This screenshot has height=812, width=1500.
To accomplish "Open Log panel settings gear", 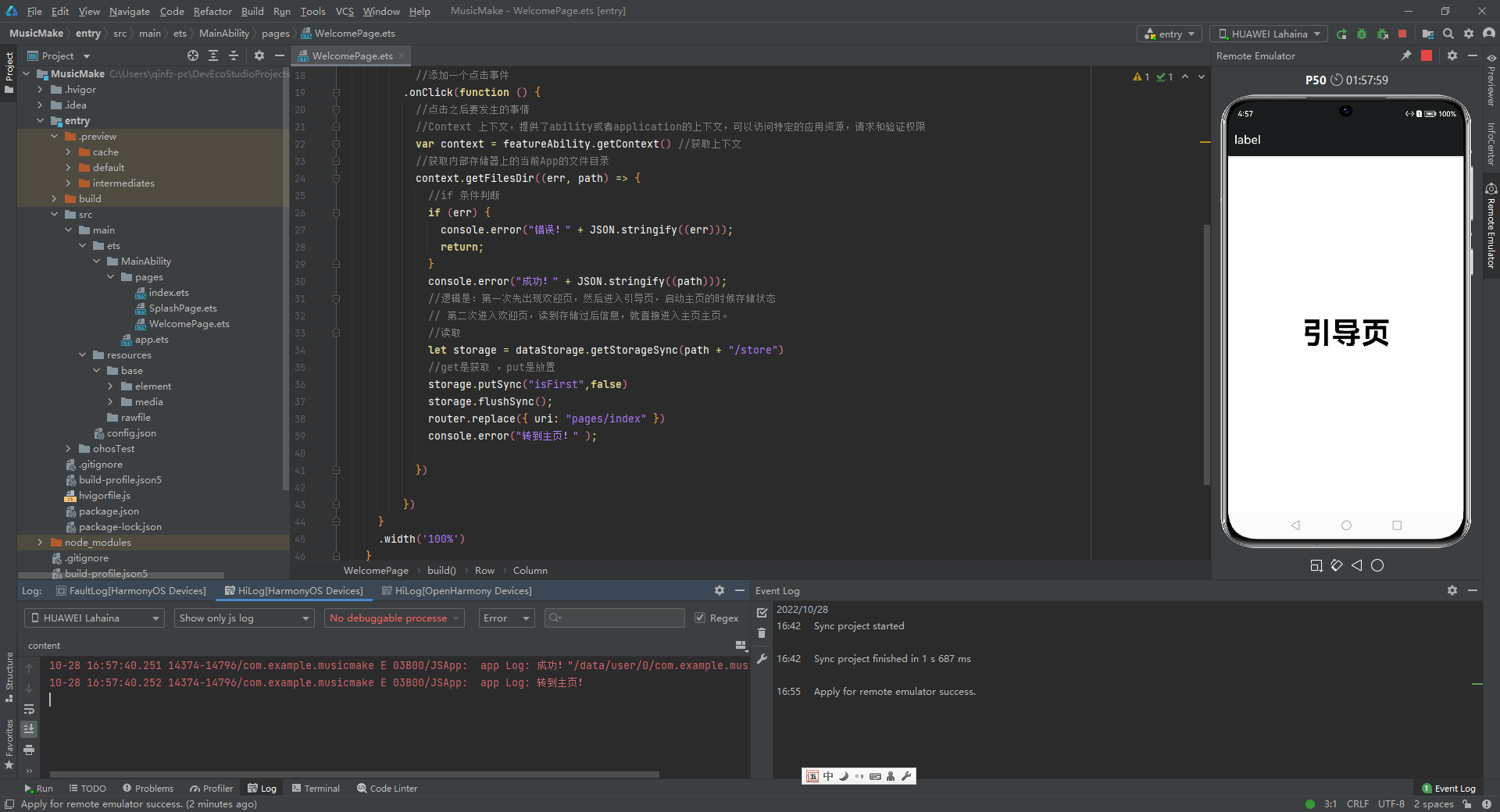I will point(720,590).
